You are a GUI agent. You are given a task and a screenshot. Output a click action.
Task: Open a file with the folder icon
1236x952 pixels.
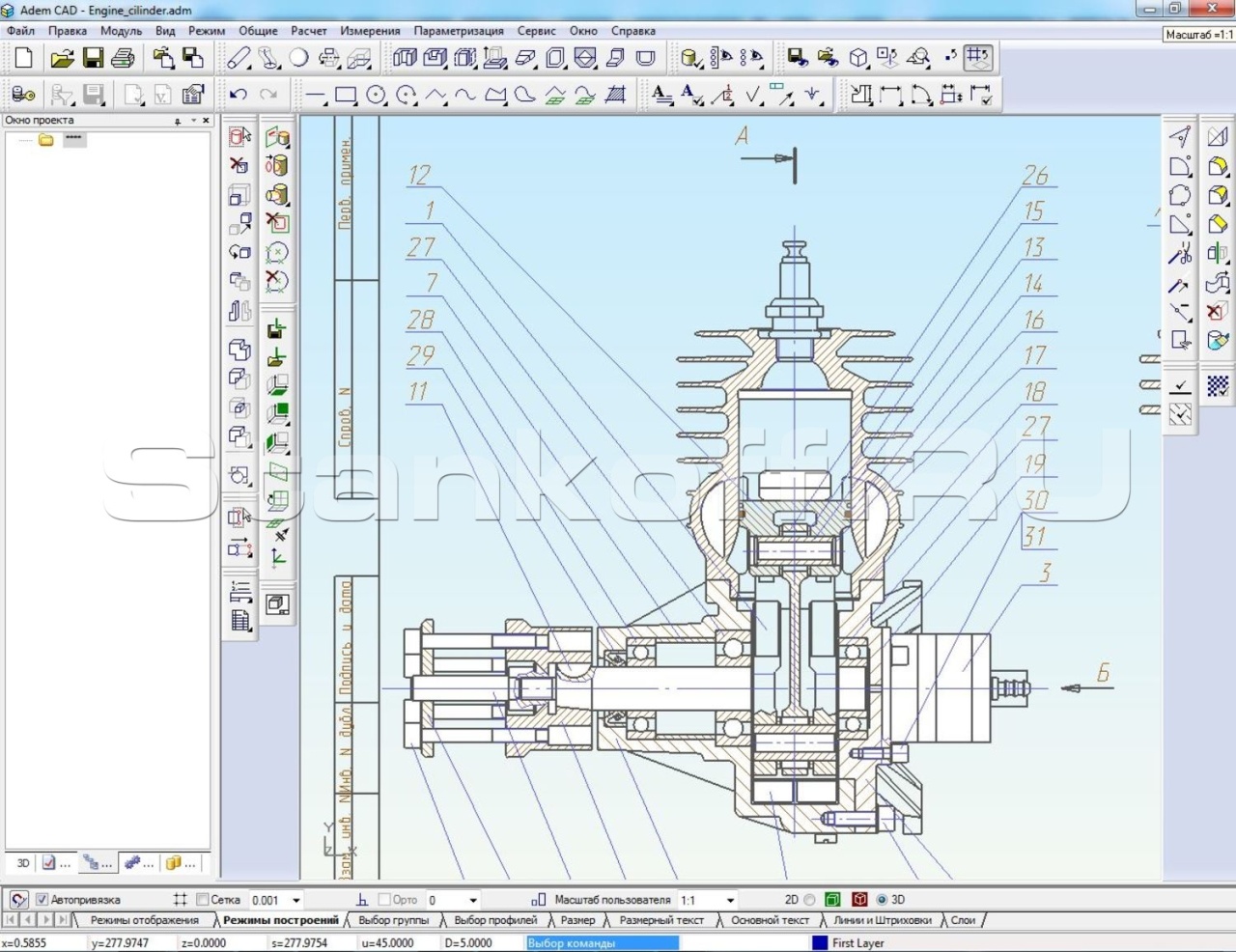click(x=62, y=59)
